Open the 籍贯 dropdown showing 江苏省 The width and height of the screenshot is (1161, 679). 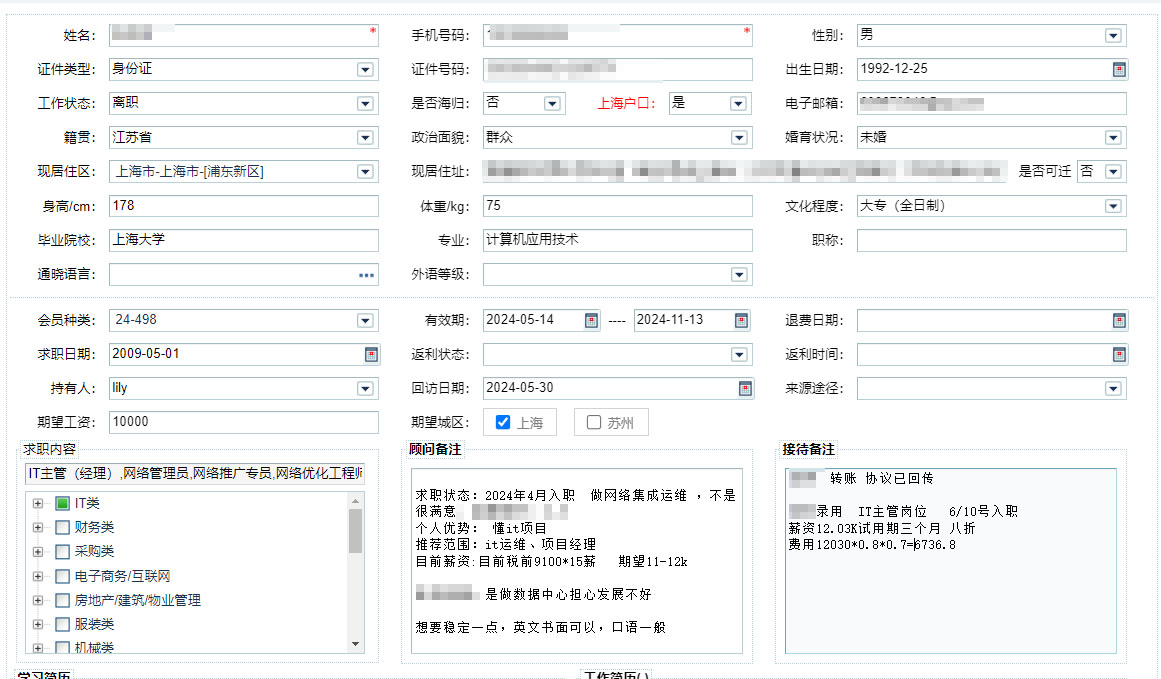365,138
